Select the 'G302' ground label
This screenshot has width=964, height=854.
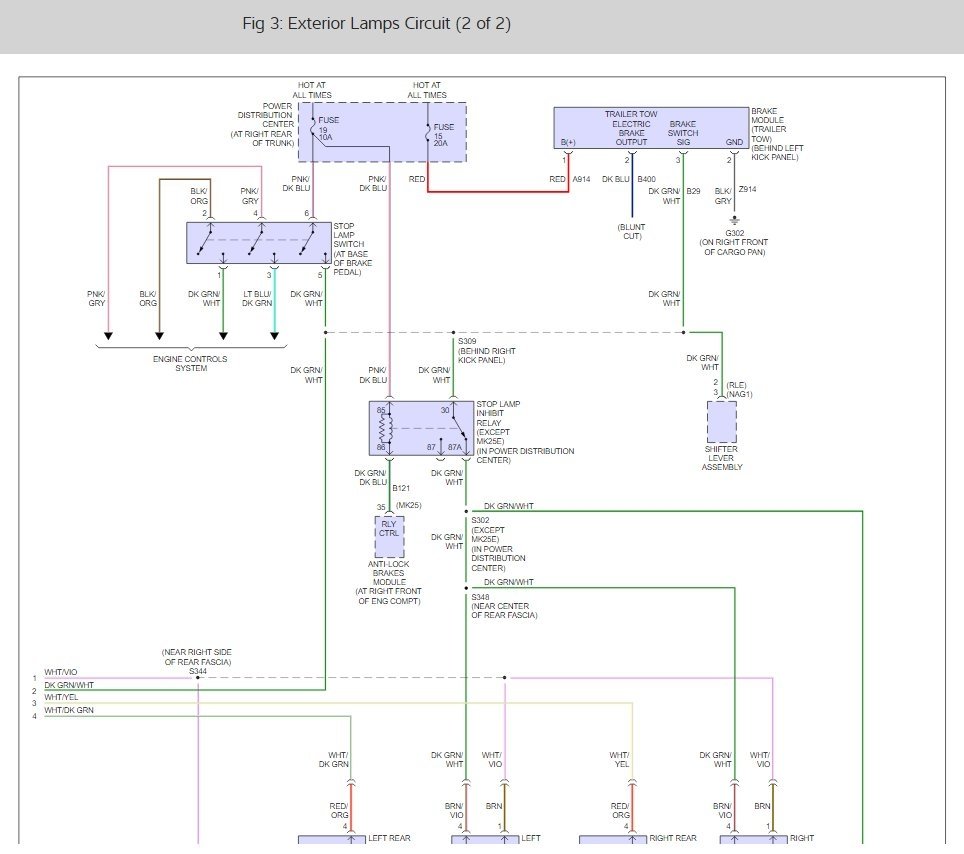point(734,233)
